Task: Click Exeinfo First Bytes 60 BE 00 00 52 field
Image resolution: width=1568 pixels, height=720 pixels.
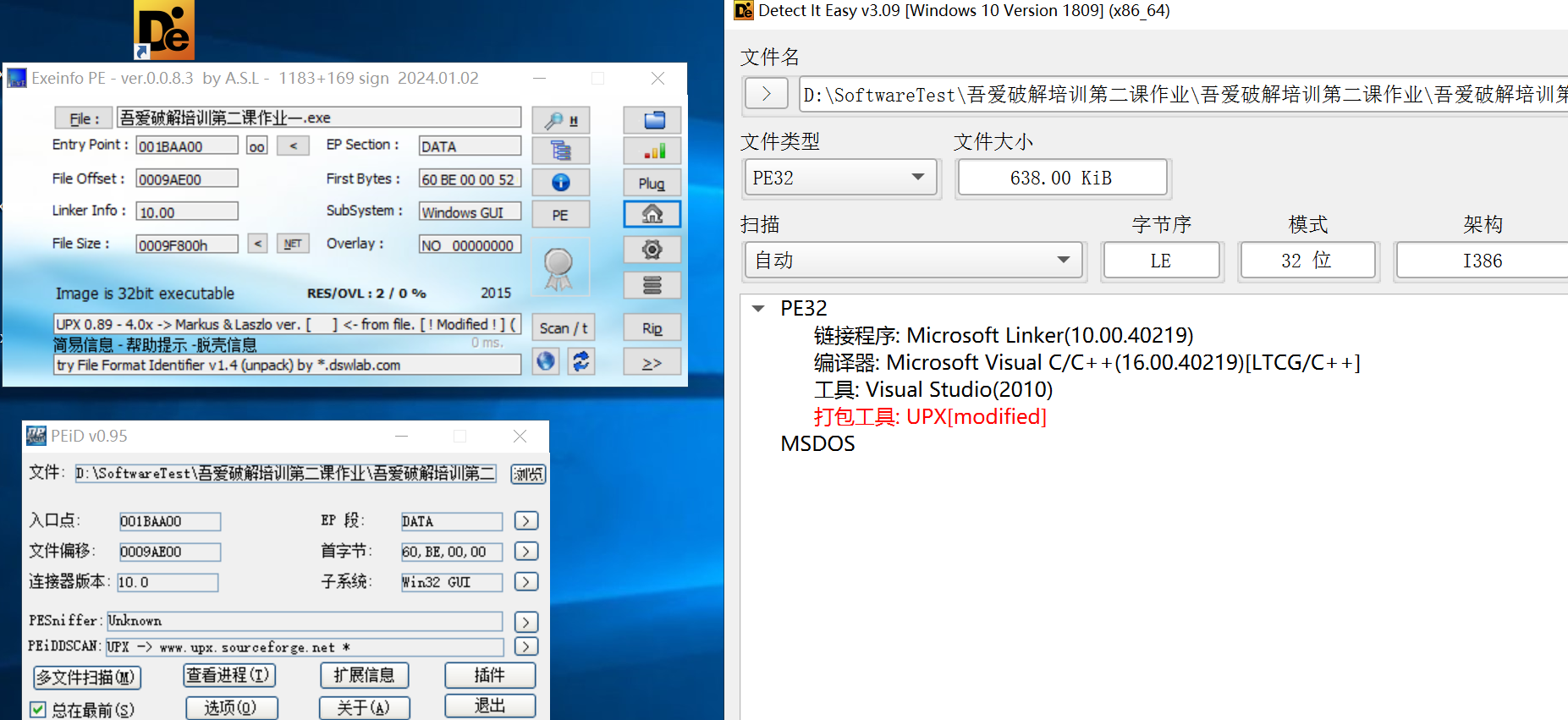Action: point(470,179)
